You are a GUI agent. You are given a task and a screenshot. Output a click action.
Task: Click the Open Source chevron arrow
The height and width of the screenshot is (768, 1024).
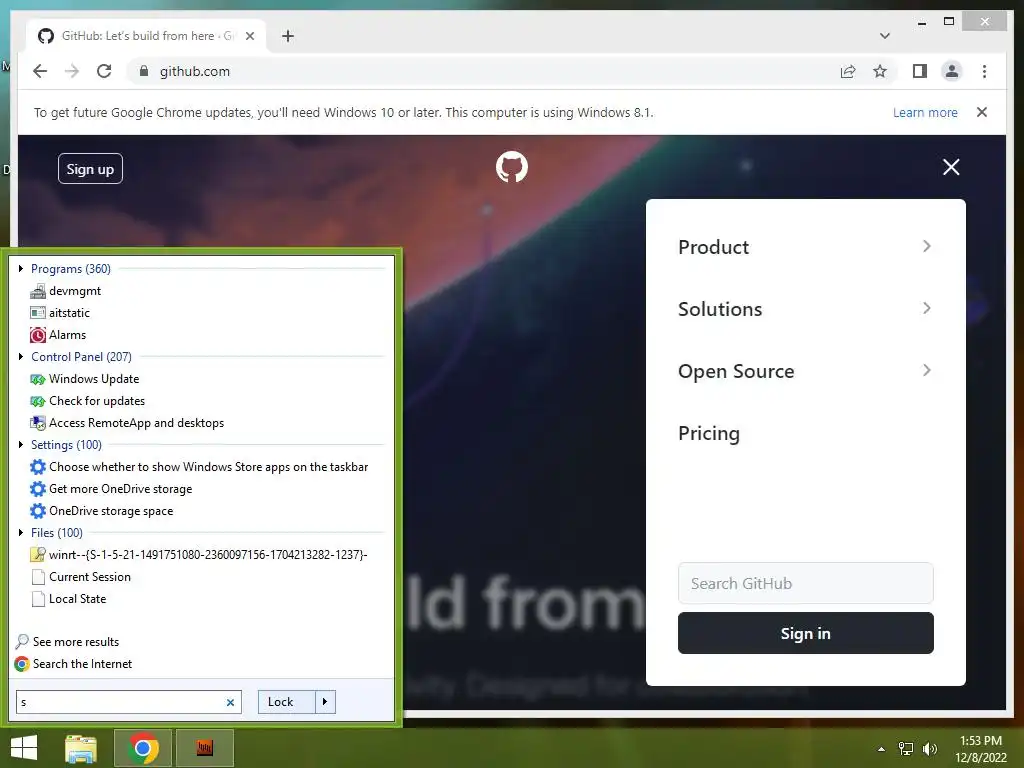pos(927,370)
